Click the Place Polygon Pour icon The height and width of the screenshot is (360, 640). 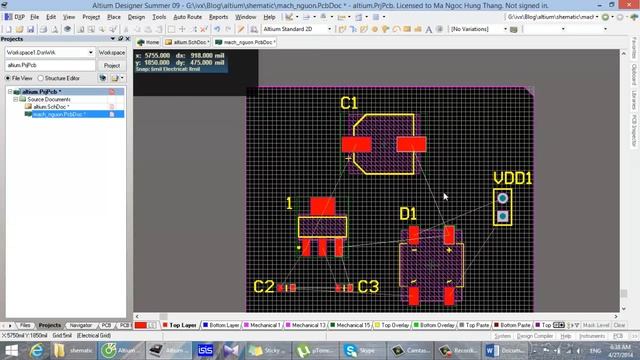click(418, 29)
